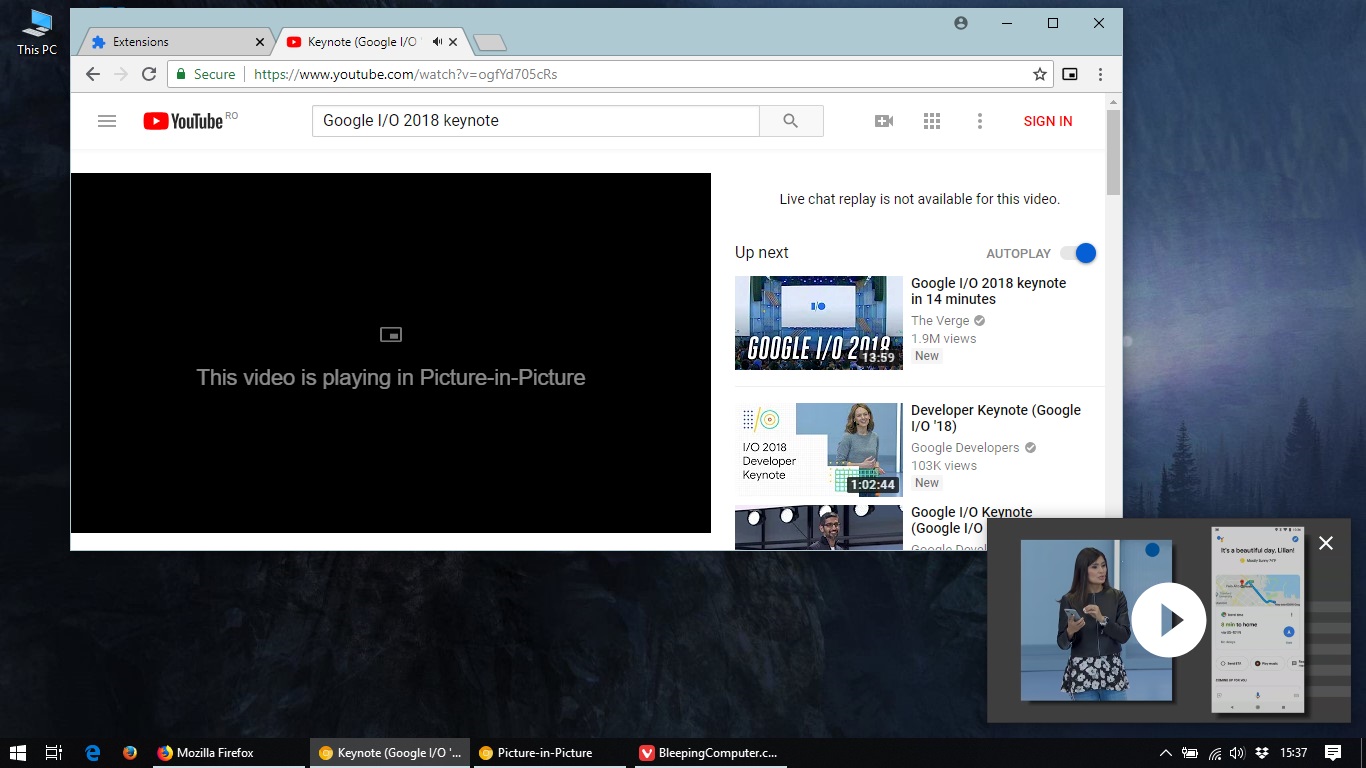Close the Extensions tab
The width and height of the screenshot is (1366, 768).
(260, 42)
